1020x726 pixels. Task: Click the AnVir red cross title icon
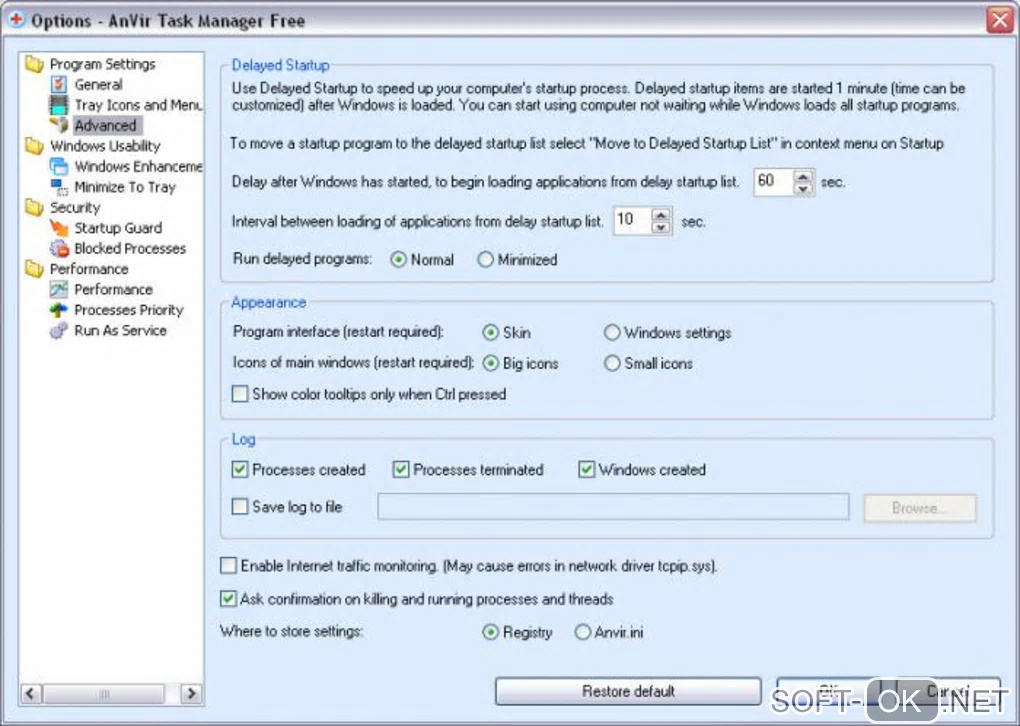(x=16, y=20)
